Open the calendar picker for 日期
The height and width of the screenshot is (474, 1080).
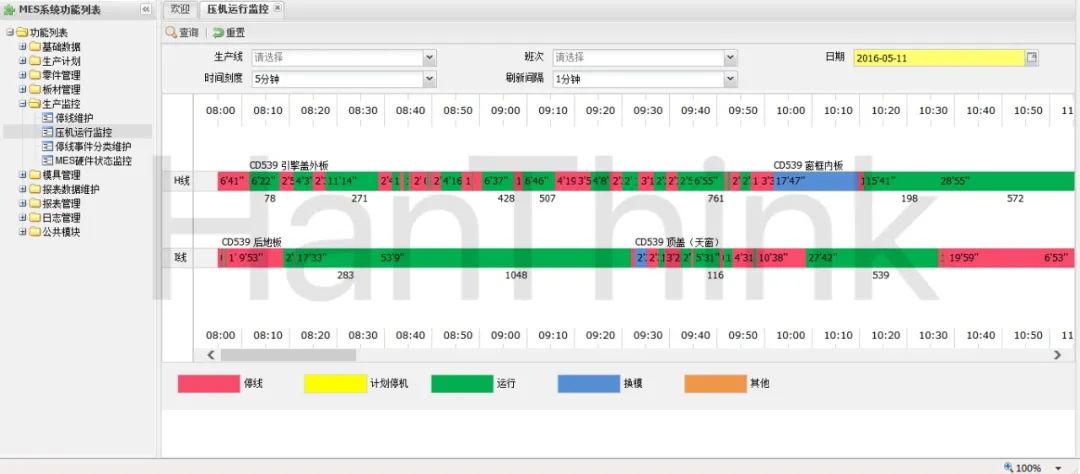coord(1032,58)
